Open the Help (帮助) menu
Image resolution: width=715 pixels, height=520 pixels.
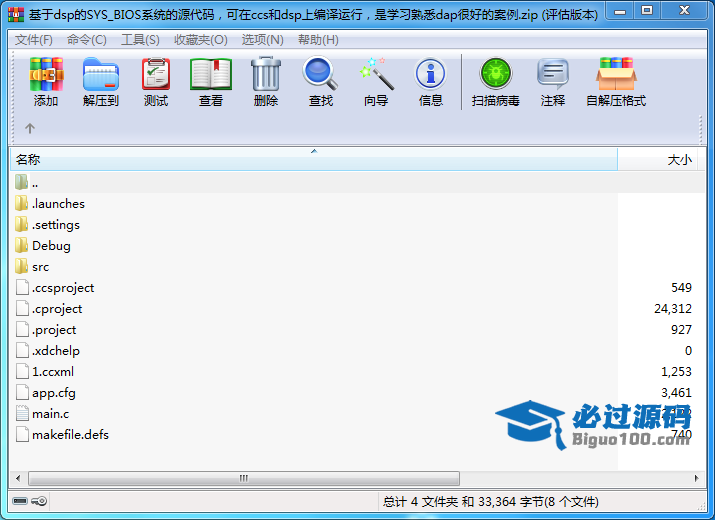point(318,40)
